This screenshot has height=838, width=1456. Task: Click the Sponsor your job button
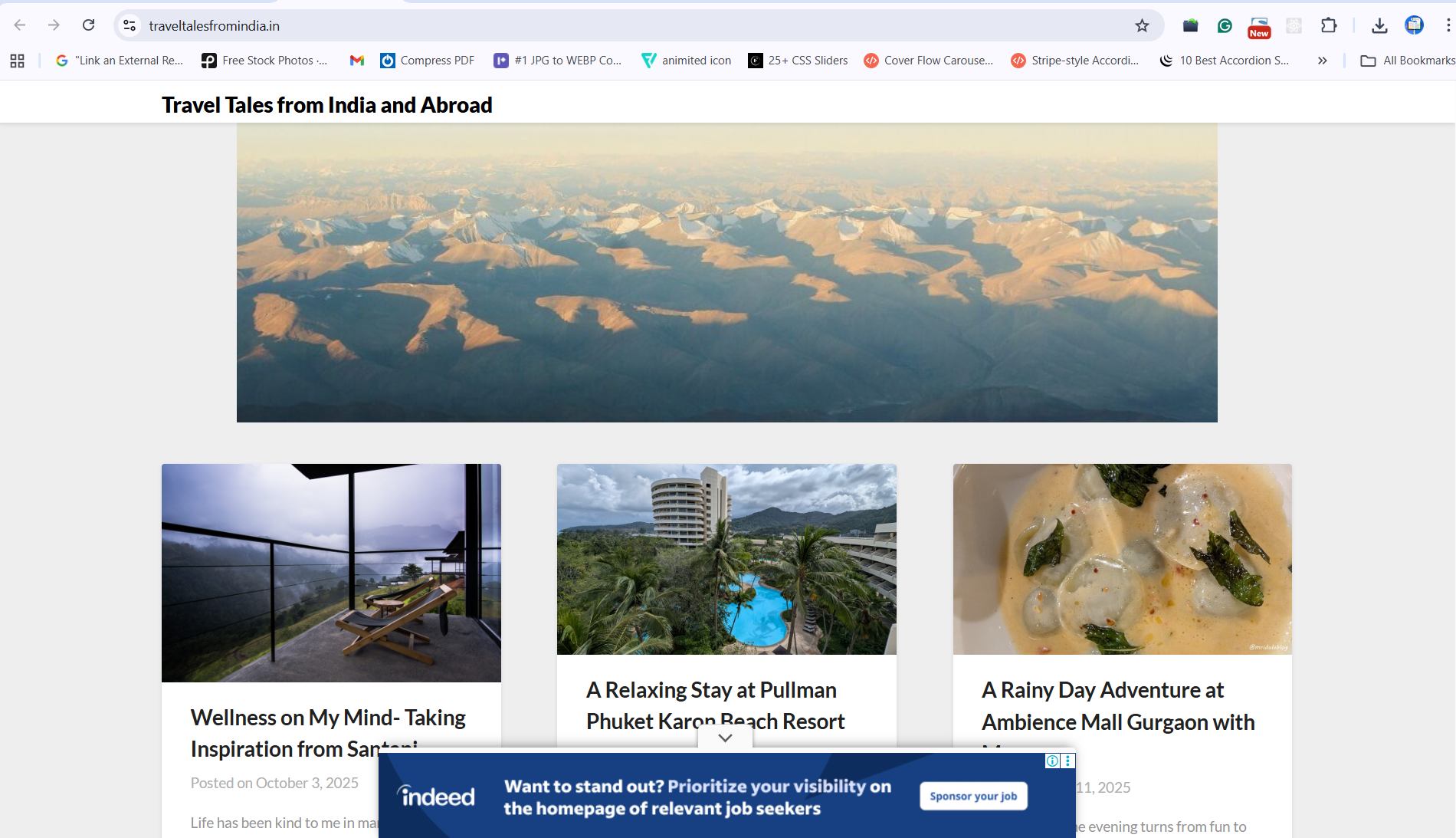point(973,796)
